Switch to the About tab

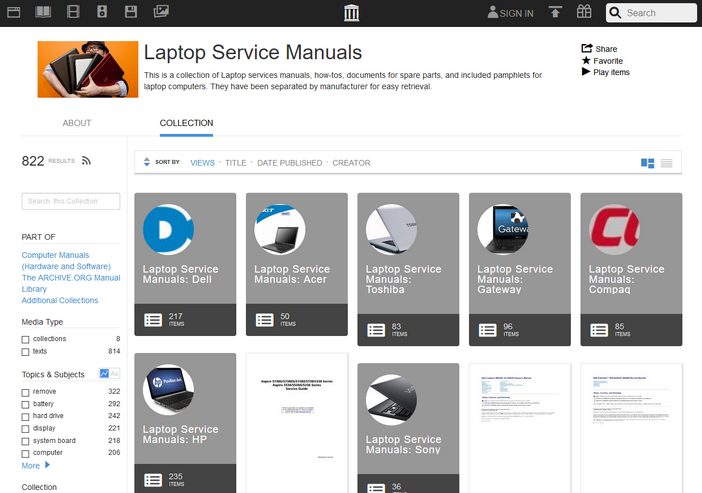pyautogui.click(x=77, y=123)
